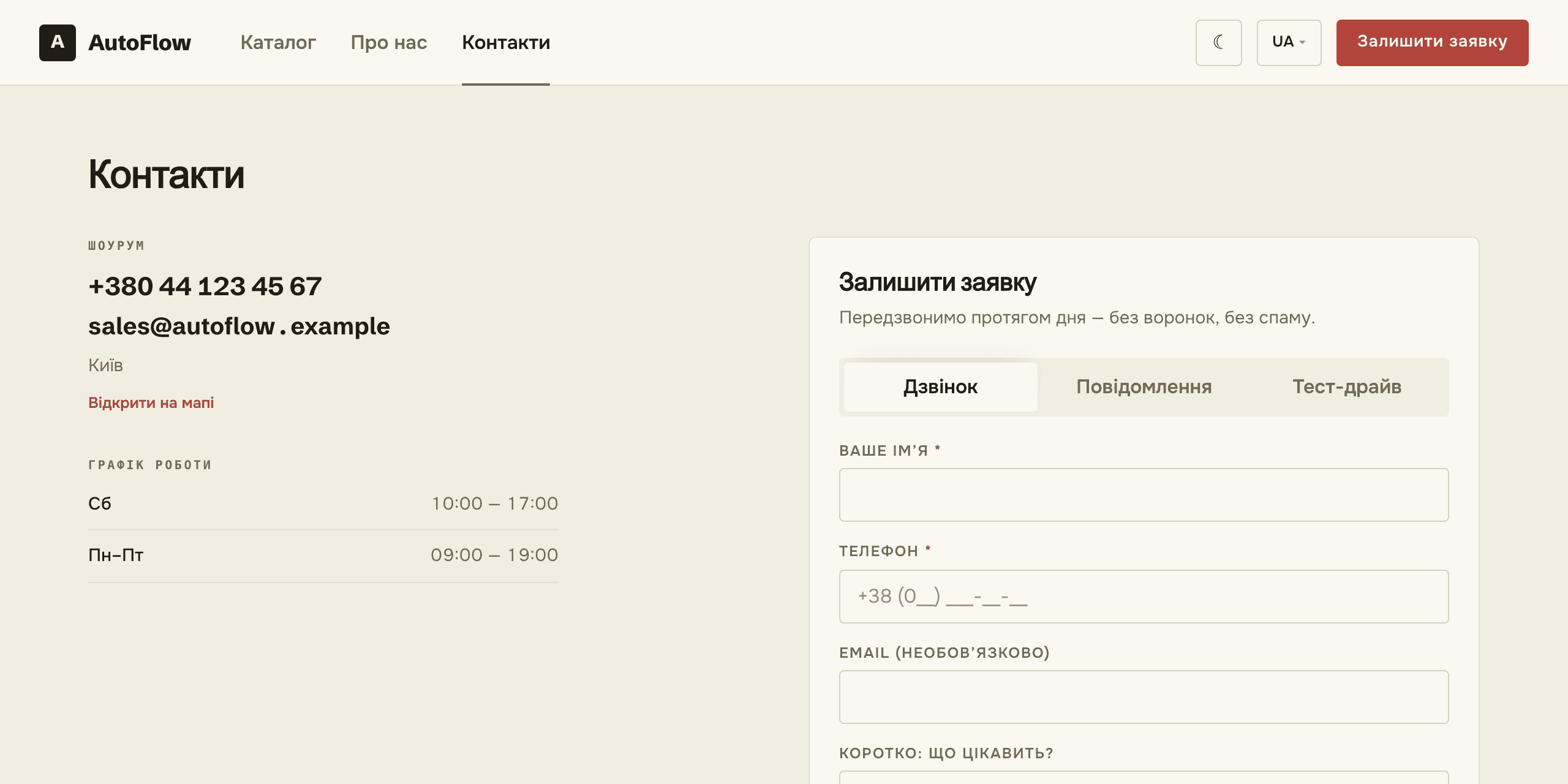1568x784 pixels.
Task: Focus the Ваше ім'я input field
Action: click(1144, 495)
